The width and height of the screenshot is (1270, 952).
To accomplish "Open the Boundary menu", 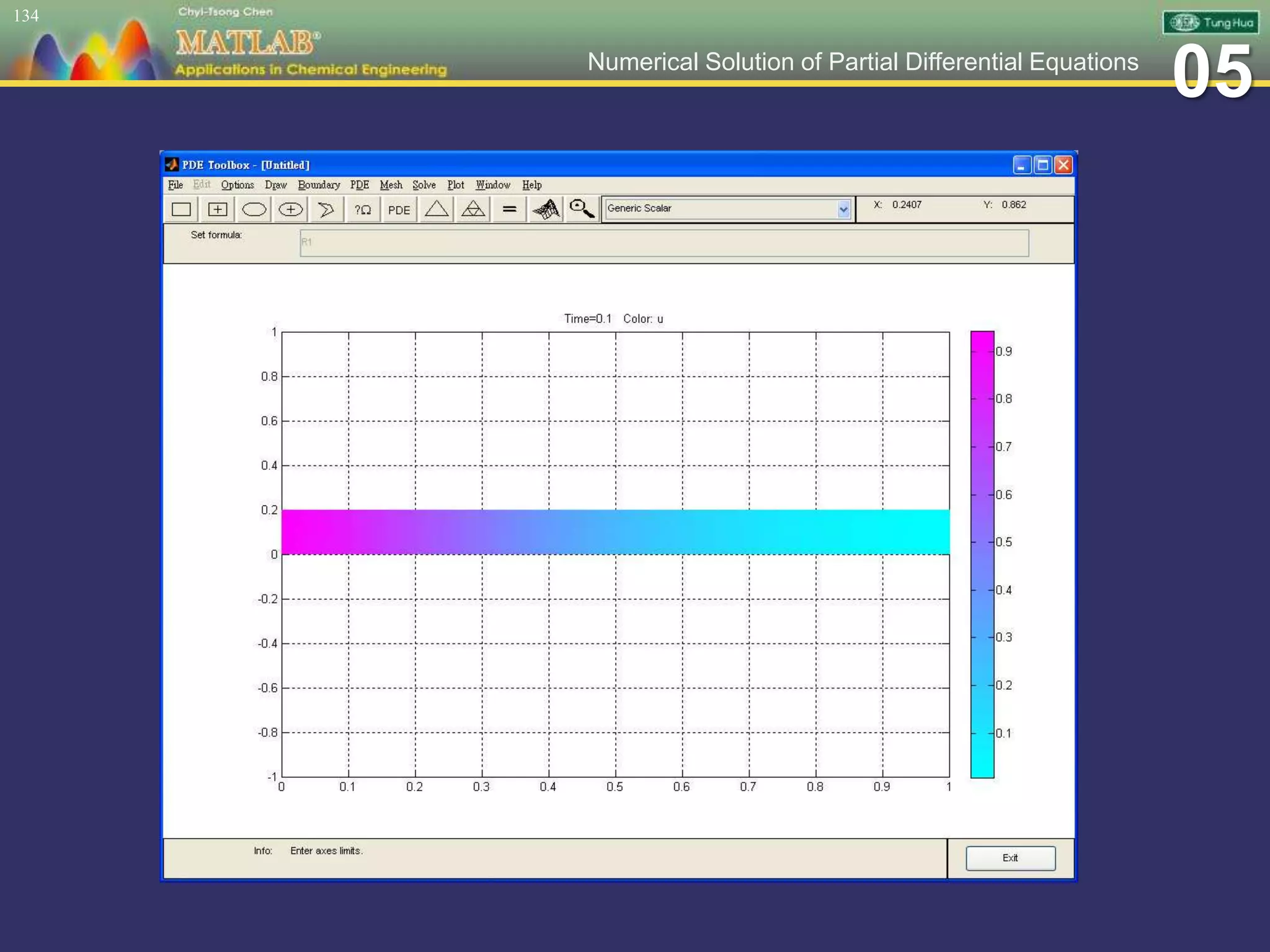I will click(319, 185).
